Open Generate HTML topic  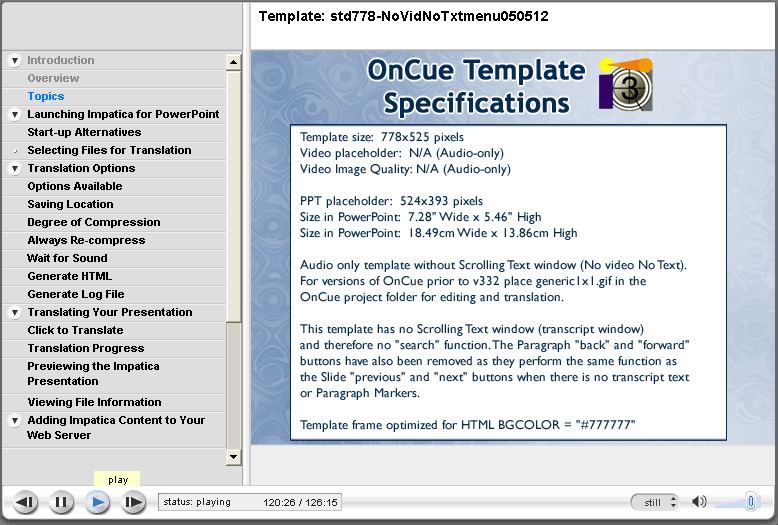[x=69, y=276]
